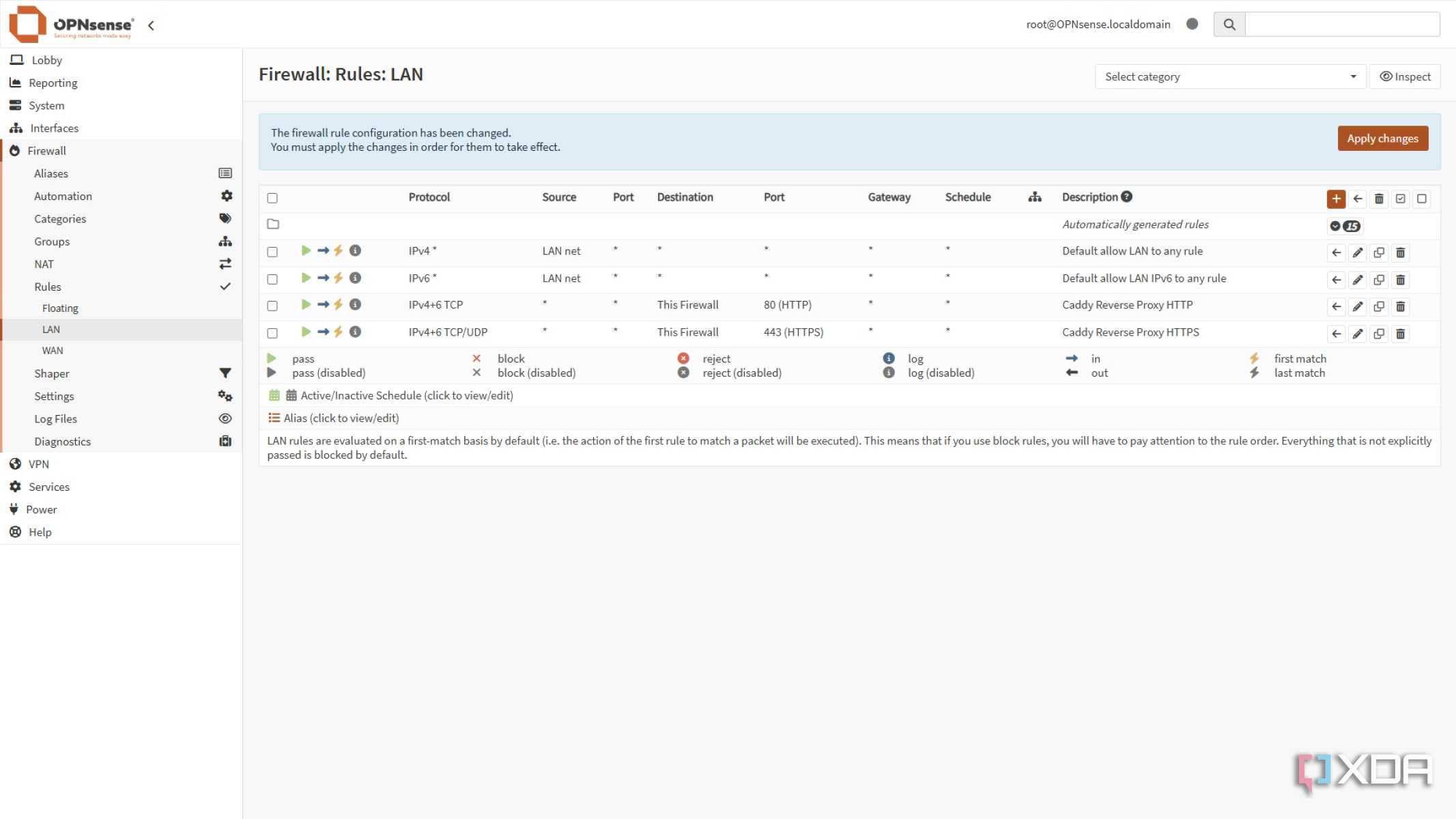Image resolution: width=1456 pixels, height=819 pixels.
Task: Click move-before arrow on Default allow LAN IPv6 rule
Action: [x=1336, y=280]
